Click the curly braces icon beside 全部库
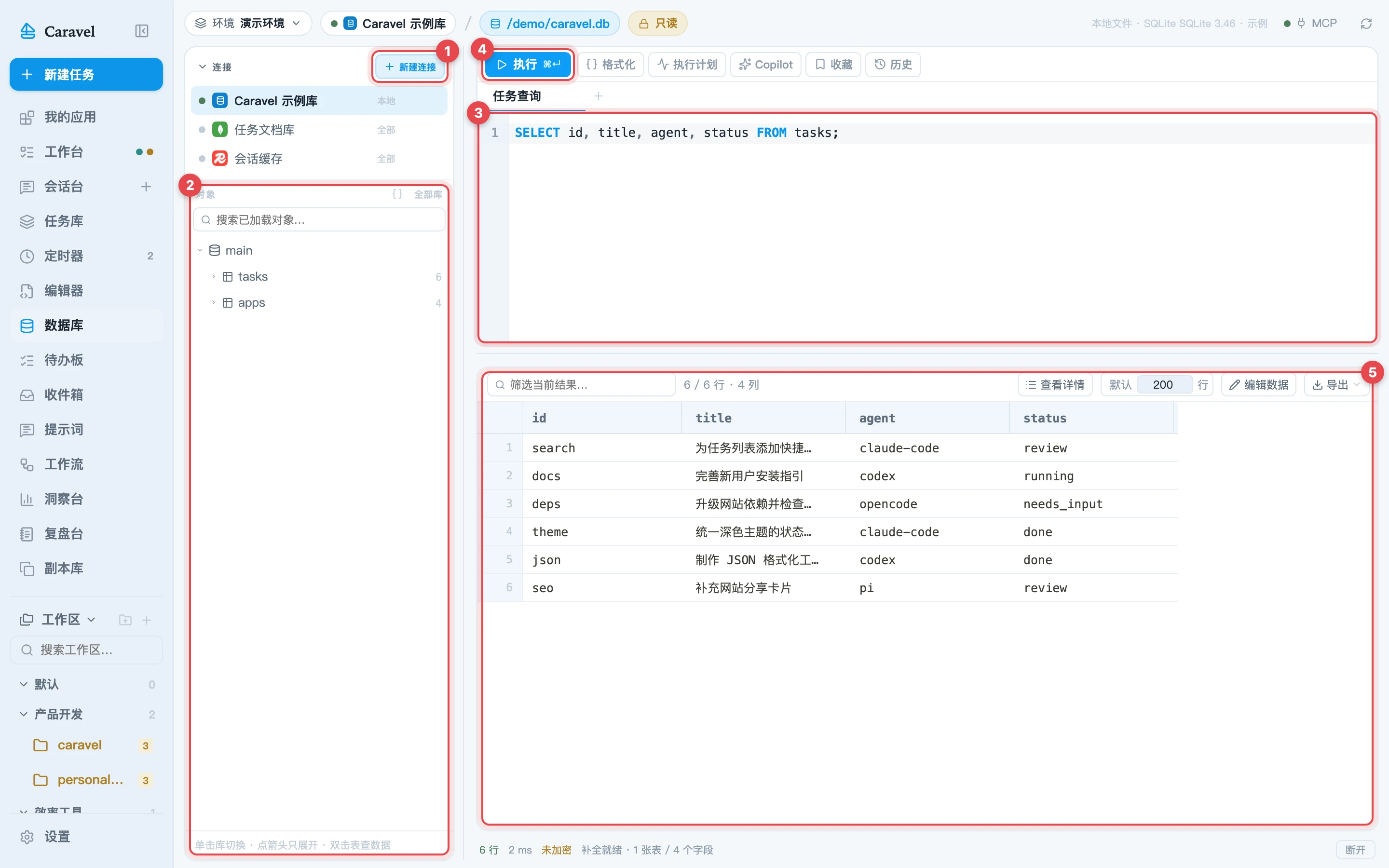The image size is (1389, 868). [x=397, y=194]
